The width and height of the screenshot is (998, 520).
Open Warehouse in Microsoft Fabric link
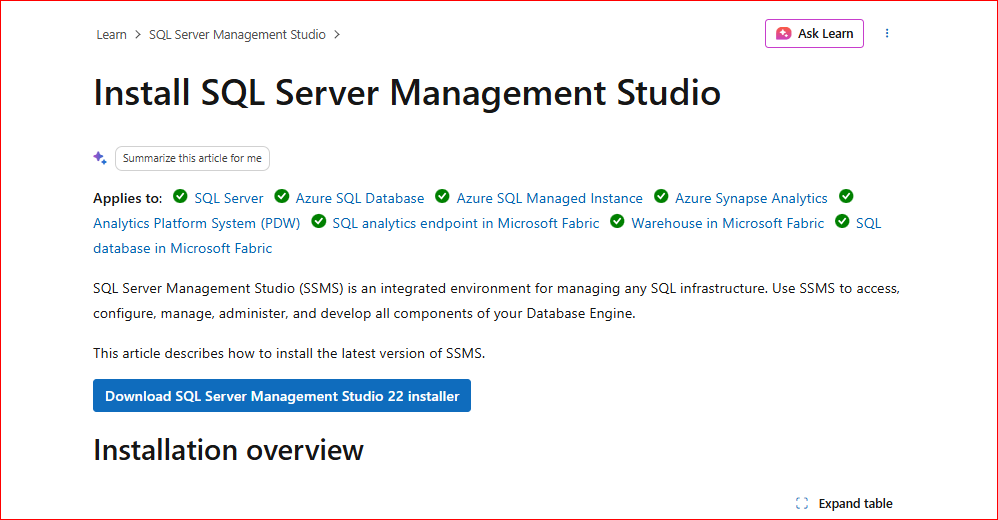point(727,223)
